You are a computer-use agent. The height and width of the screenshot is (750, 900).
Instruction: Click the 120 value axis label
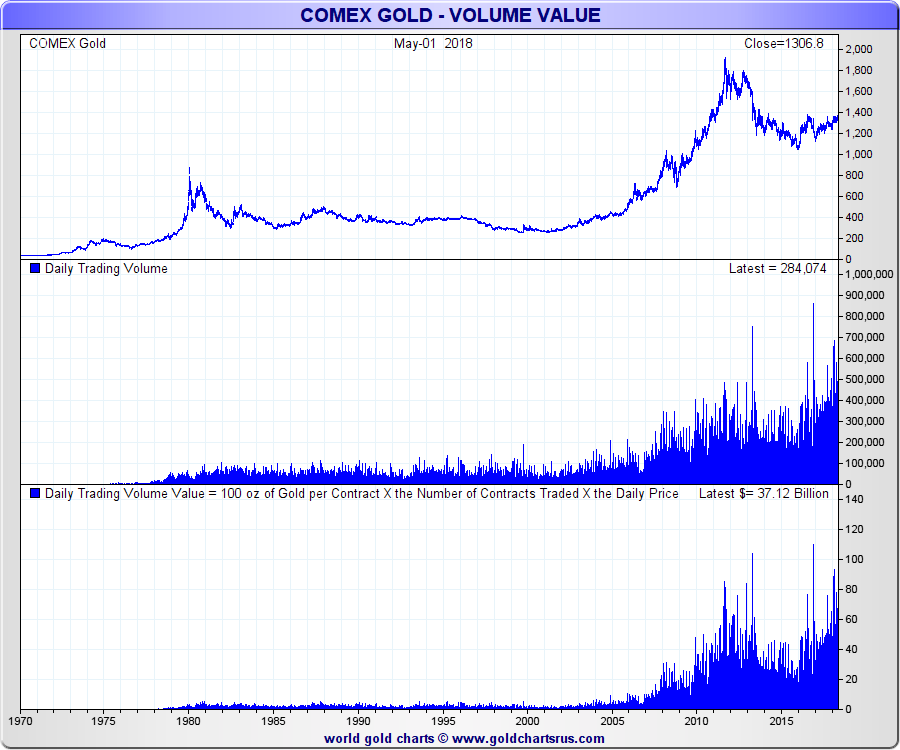(854, 529)
